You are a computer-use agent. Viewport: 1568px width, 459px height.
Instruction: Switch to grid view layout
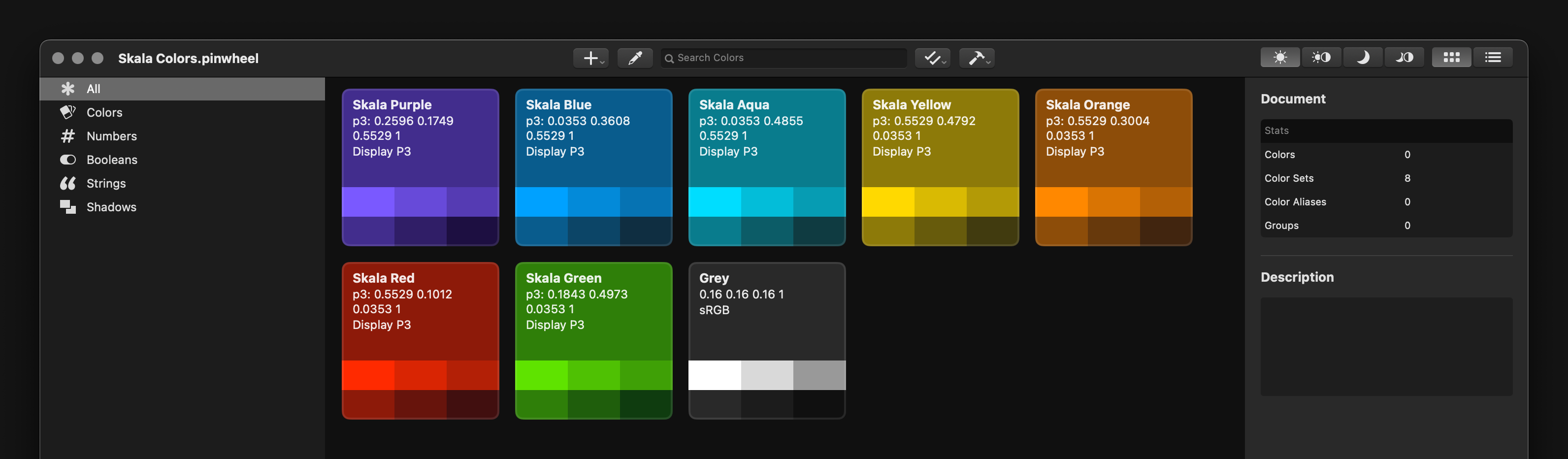coord(1452,57)
